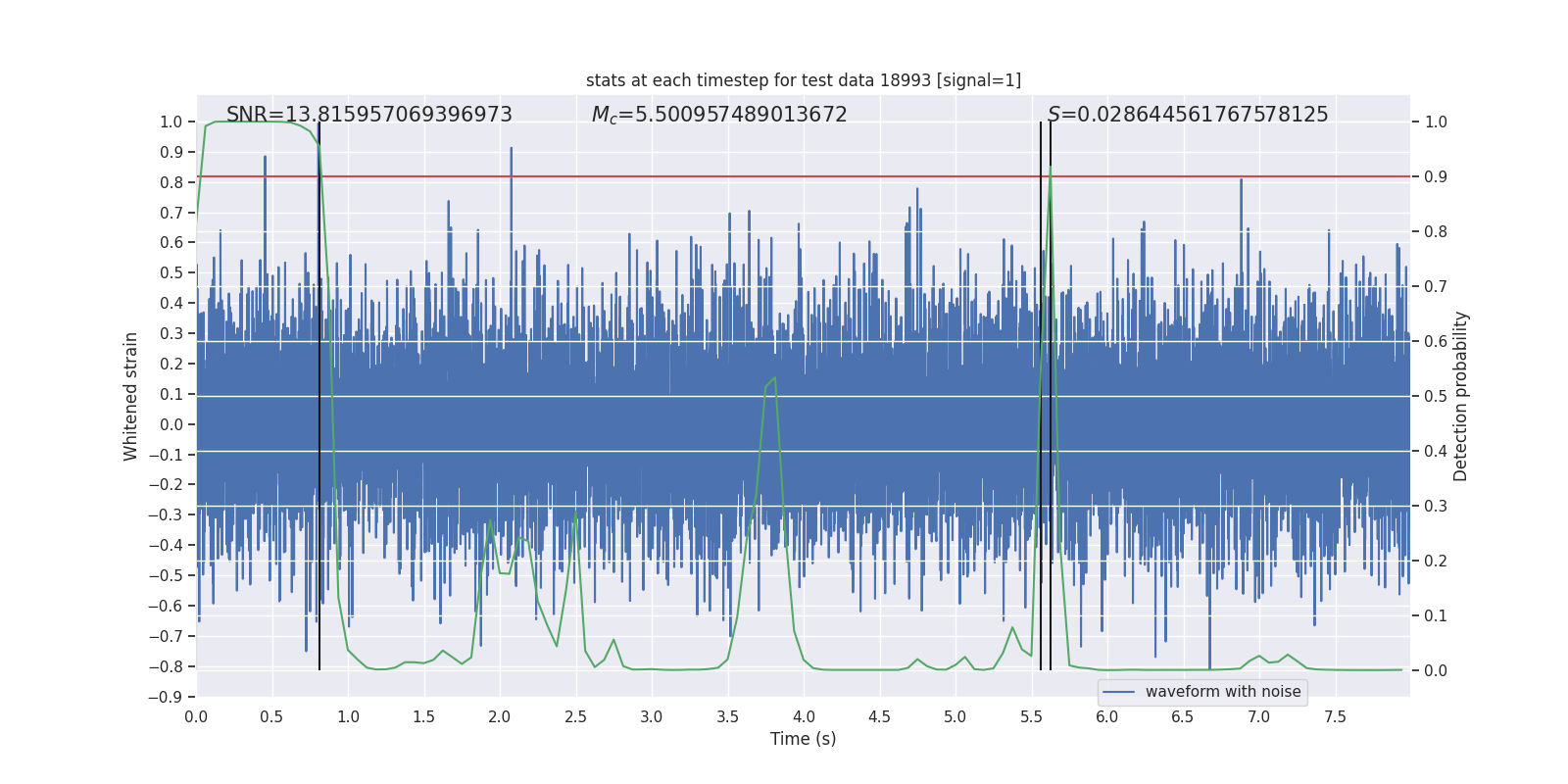This screenshot has width=1568, height=784.
Task: Click the −0.2 tick on the whitened strain axis
Action: (x=166, y=485)
